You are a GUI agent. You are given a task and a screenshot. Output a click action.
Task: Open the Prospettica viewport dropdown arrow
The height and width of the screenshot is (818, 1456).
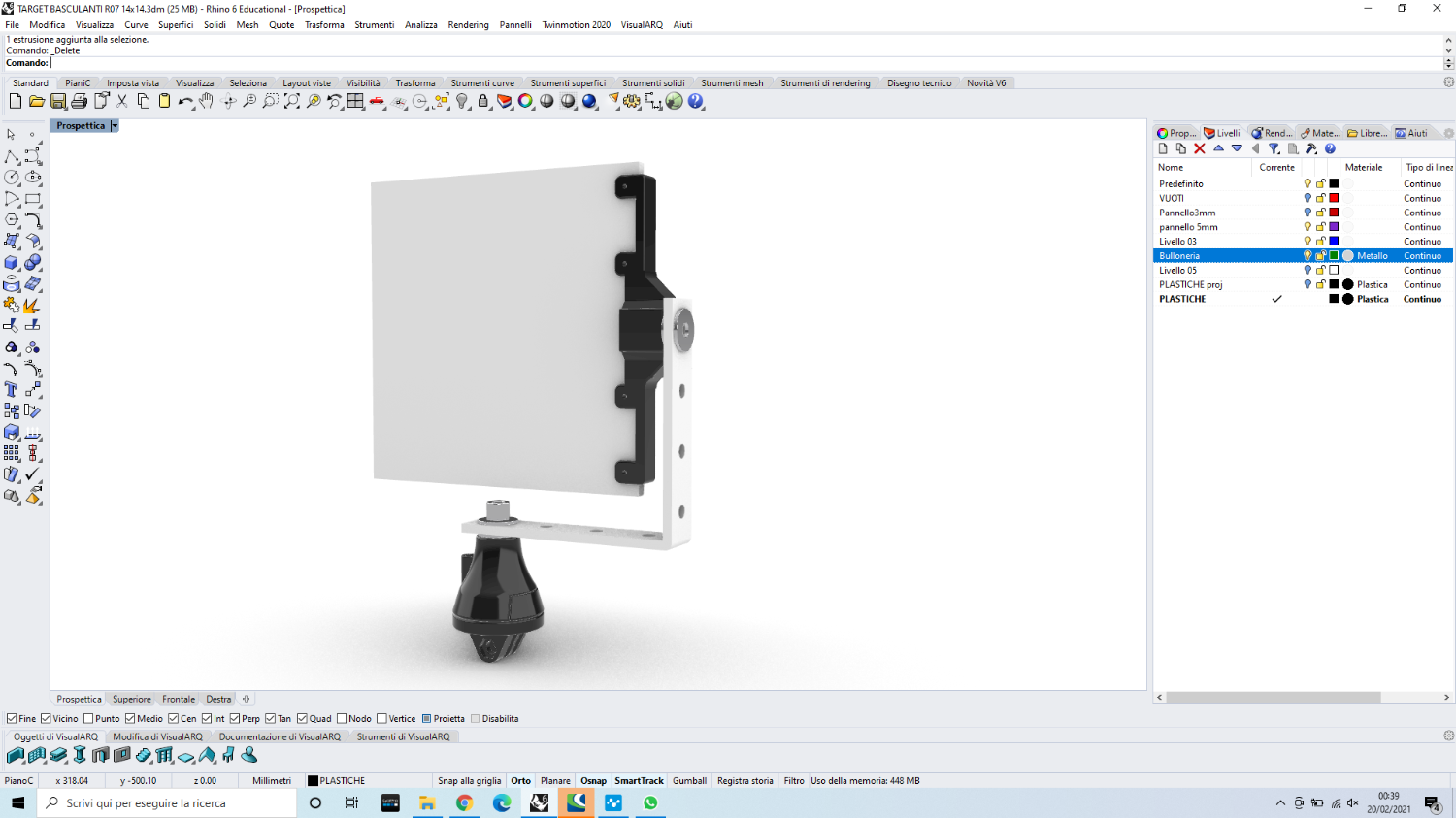tap(114, 126)
